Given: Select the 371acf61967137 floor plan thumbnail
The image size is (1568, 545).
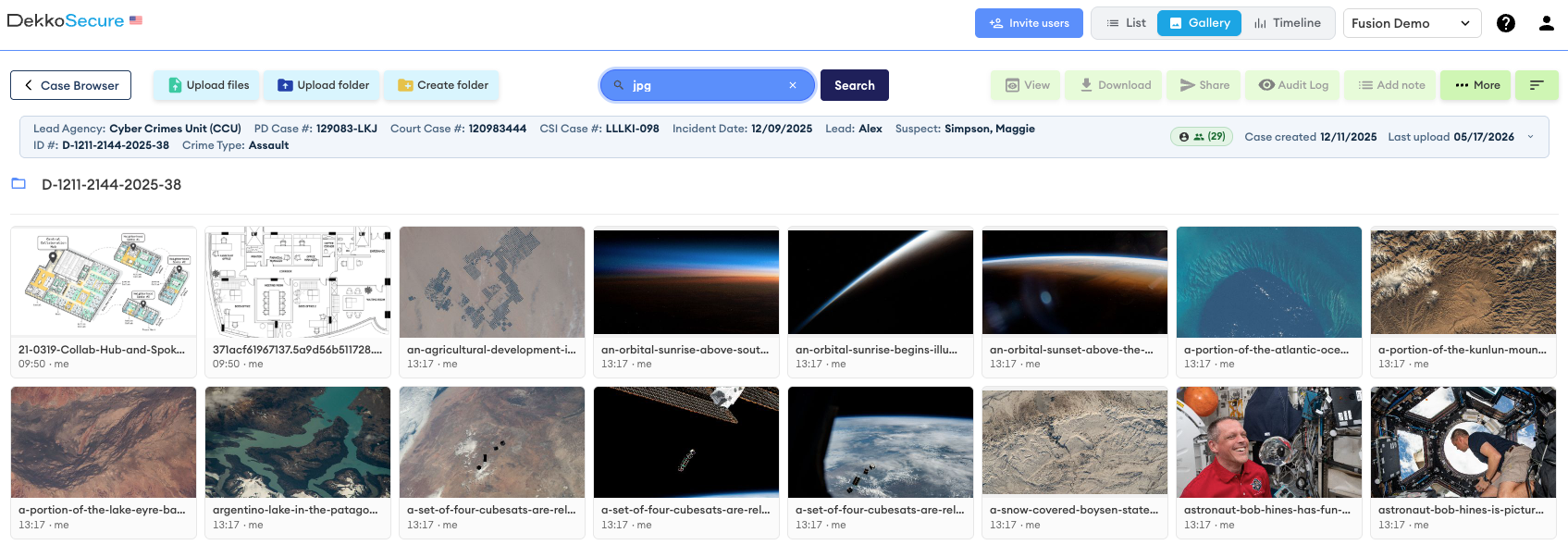Looking at the screenshot, I should point(298,281).
